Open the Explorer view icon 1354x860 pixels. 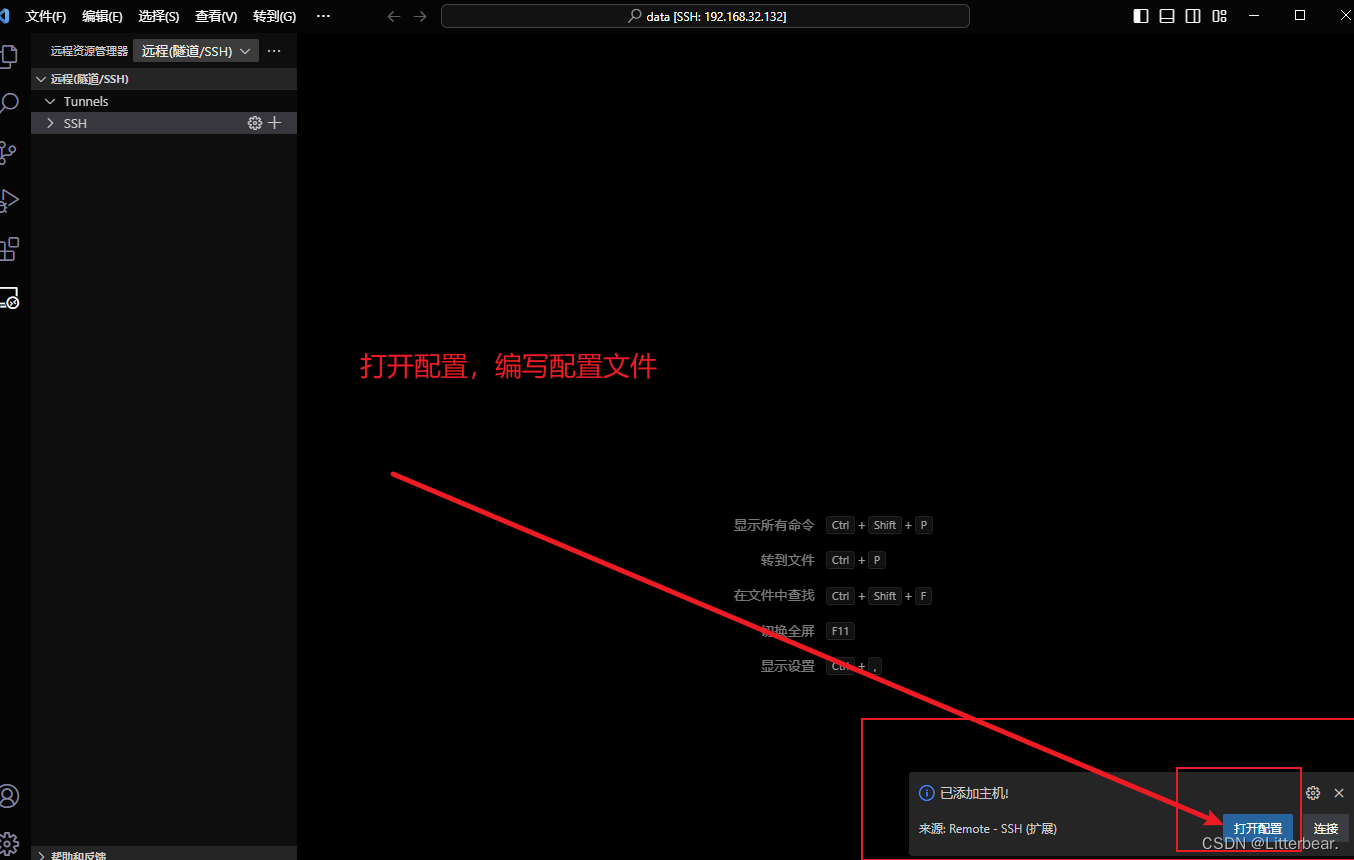[10, 57]
